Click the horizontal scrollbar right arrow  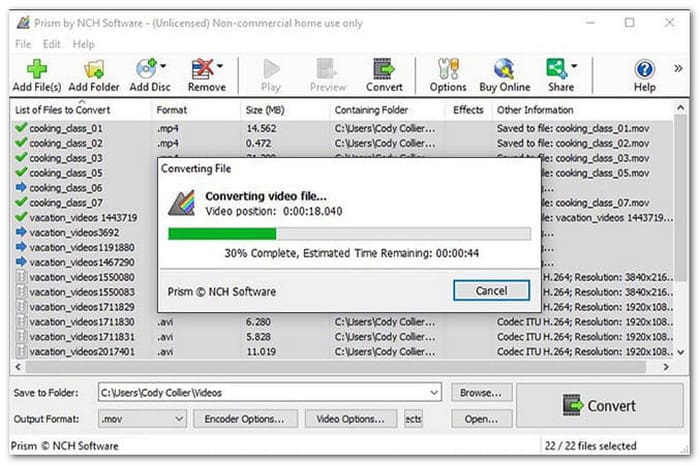pyautogui.click(x=666, y=367)
